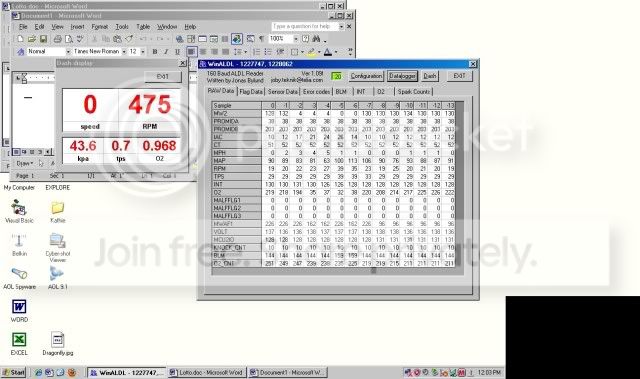Expand the font size 12 dropdown

pyautogui.click(x=142, y=52)
